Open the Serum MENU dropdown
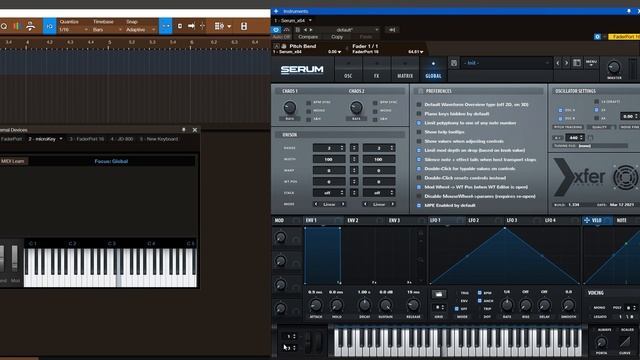This screenshot has width=640, height=360. click(x=591, y=63)
